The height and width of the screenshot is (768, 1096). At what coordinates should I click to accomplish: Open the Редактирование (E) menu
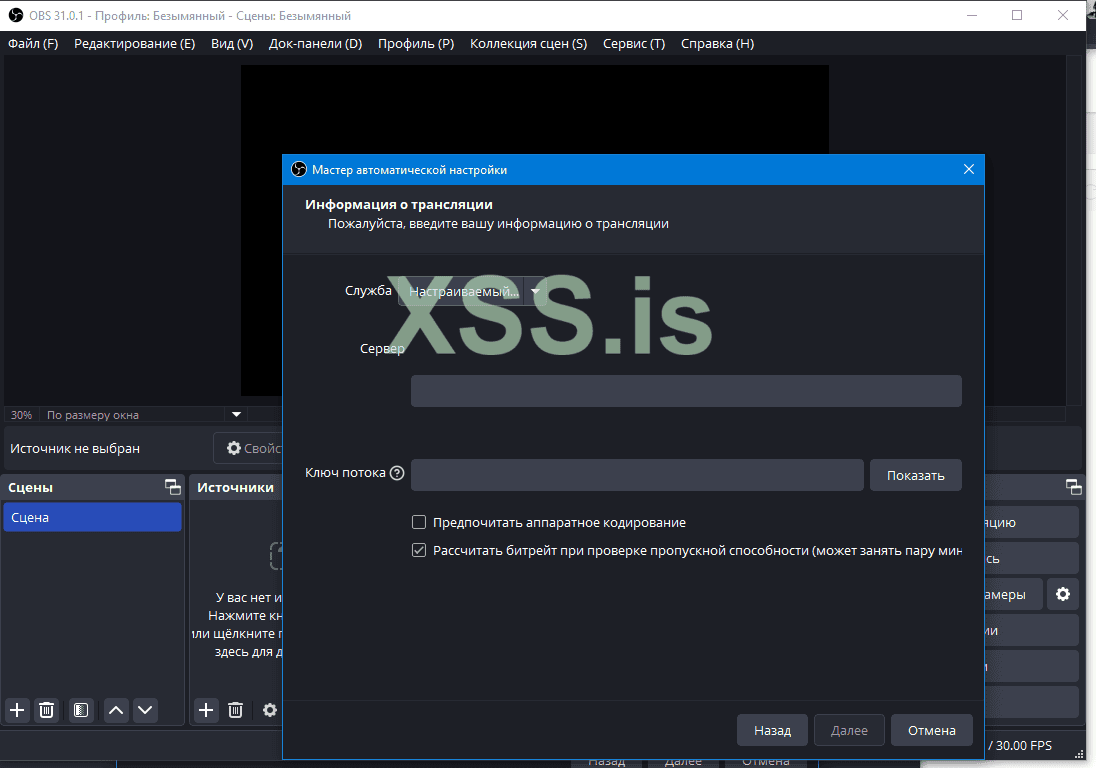[x=134, y=43]
